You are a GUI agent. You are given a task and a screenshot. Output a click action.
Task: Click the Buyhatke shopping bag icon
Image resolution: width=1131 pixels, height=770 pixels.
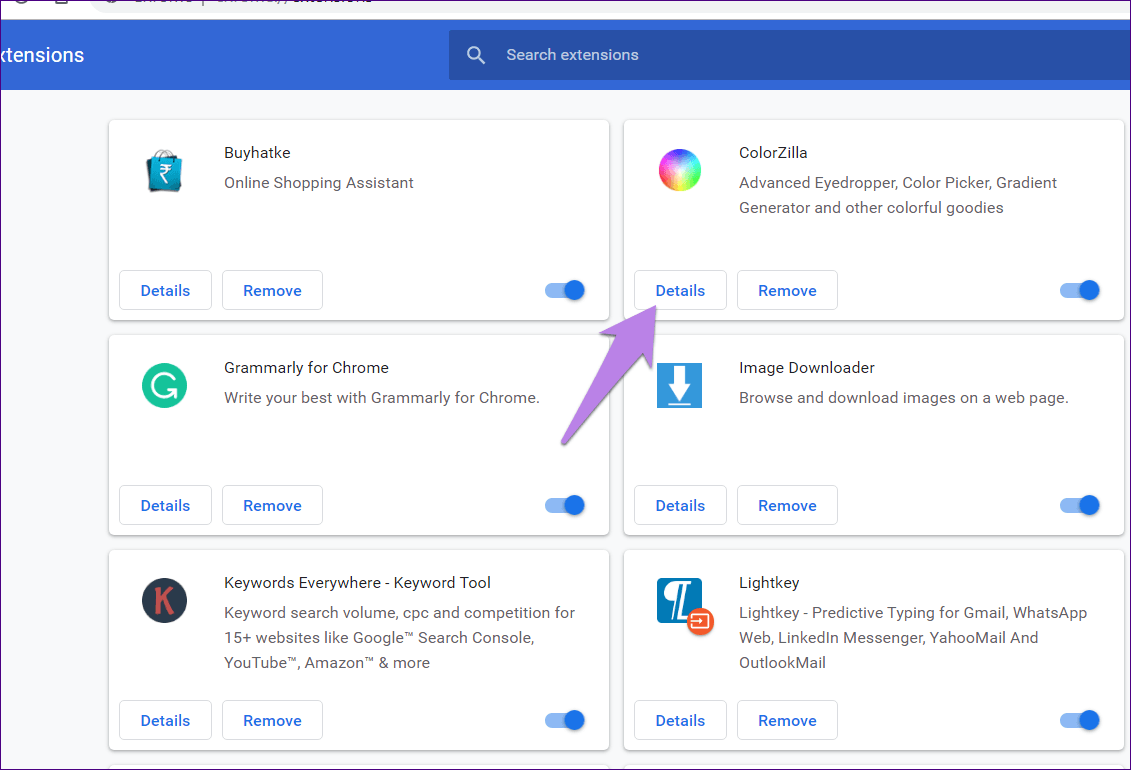pyautogui.click(x=164, y=171)
